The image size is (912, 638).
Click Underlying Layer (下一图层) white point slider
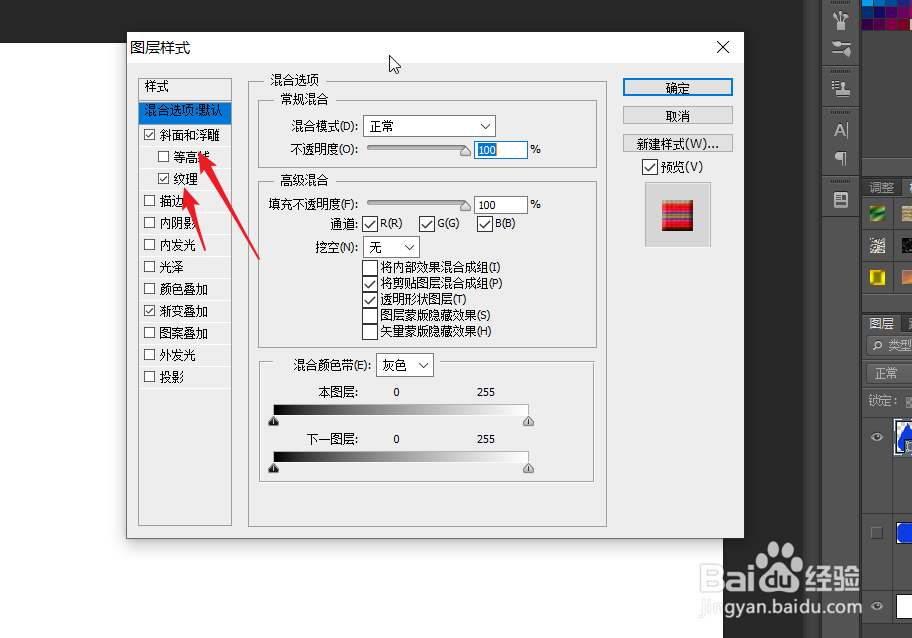[x=528, y=468]
